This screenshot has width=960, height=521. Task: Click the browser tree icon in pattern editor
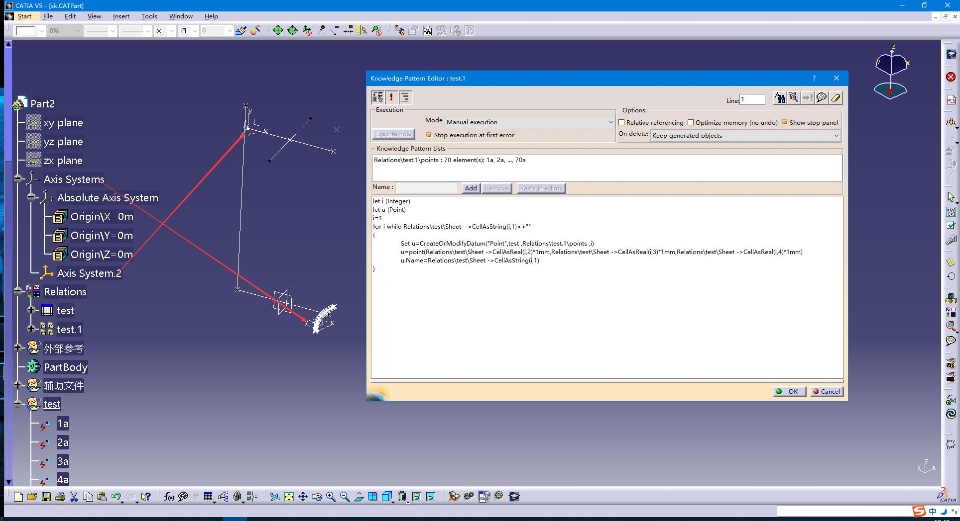[378, 97]
